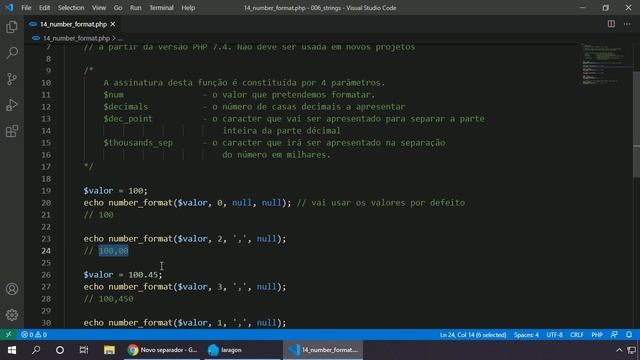The width and height of the screenshot is (640, 360).
Task: Open the Accounts menu icon
Action: pos(12,289)
